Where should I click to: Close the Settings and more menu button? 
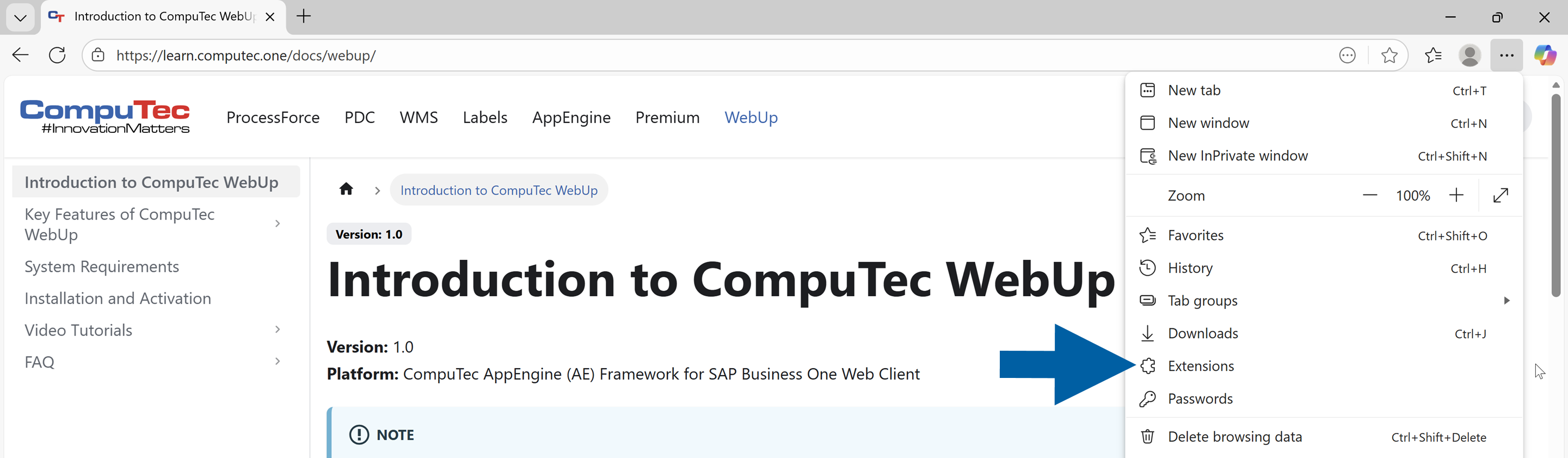(1506, 56)
